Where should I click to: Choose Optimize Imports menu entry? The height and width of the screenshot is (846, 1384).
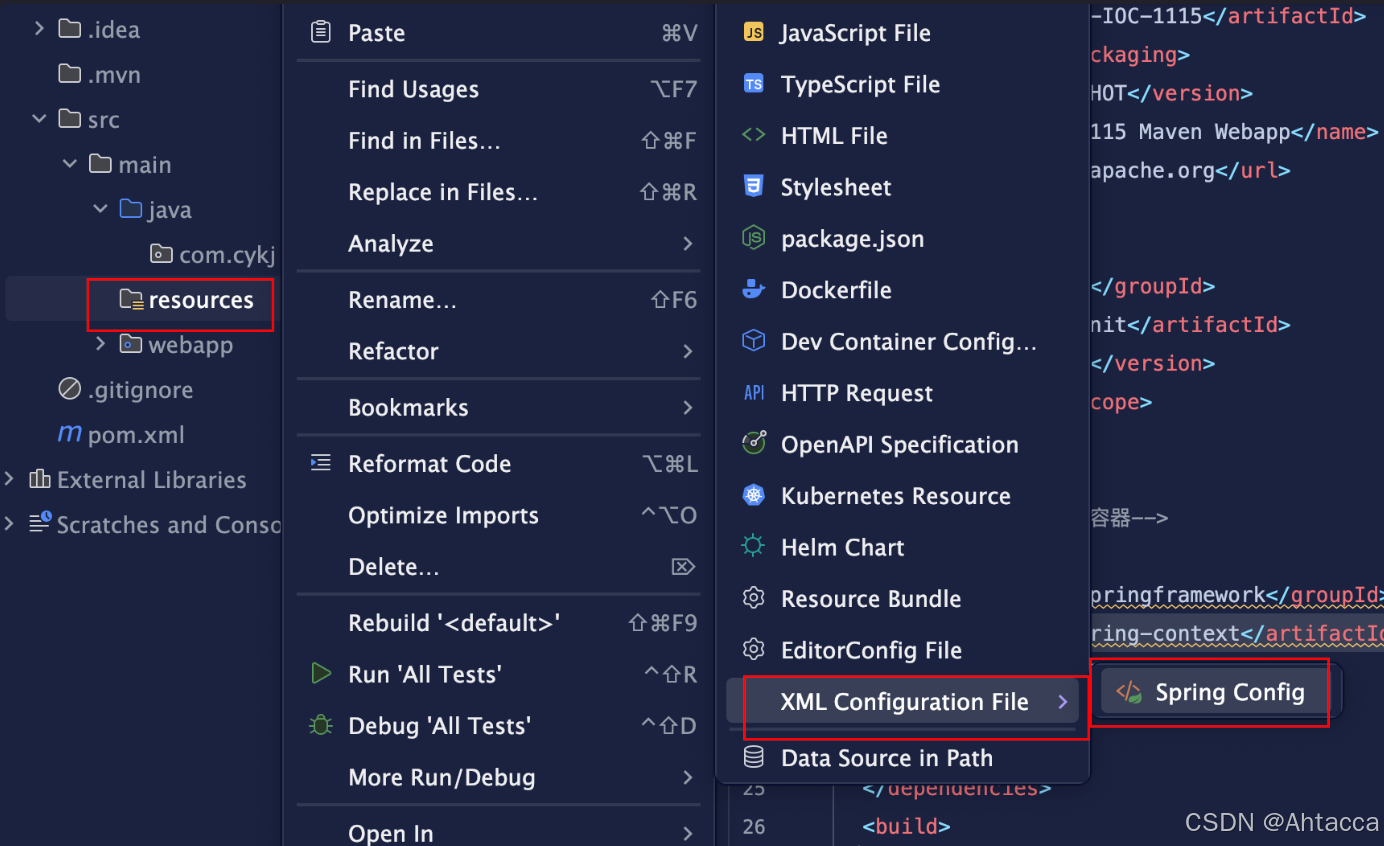(498, 515)
